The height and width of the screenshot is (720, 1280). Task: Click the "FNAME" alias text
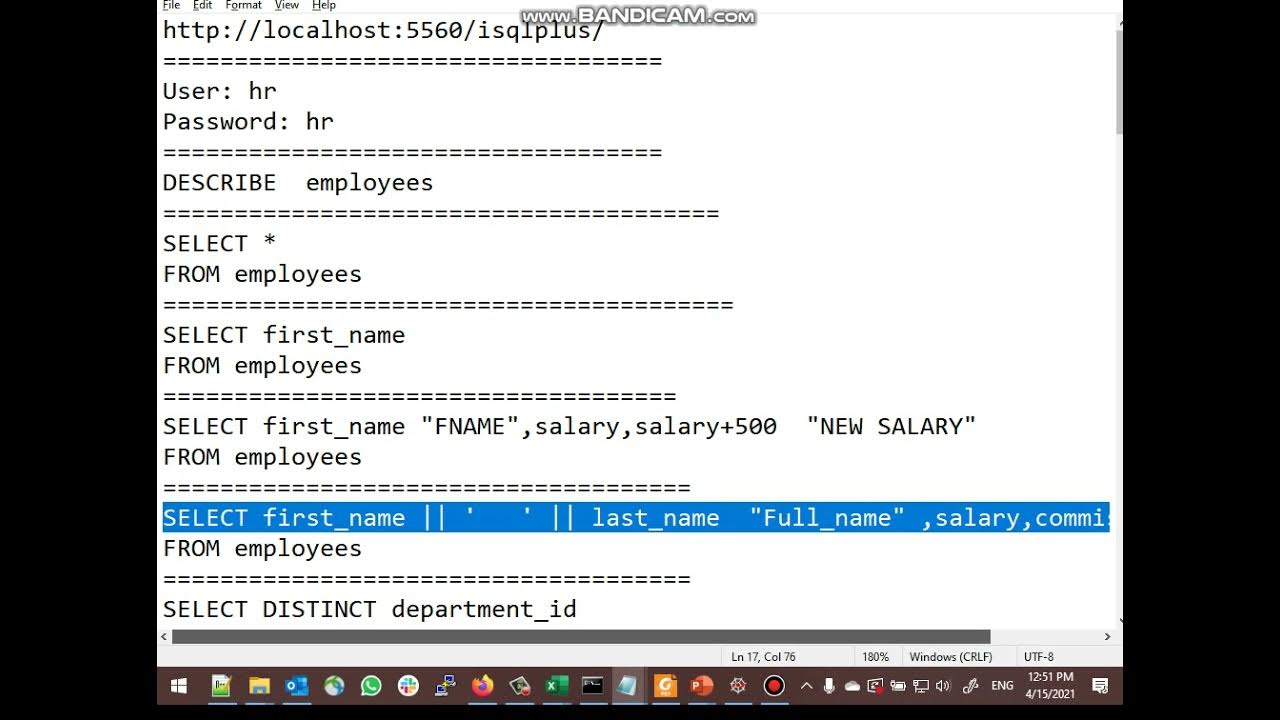pos(470,427)
